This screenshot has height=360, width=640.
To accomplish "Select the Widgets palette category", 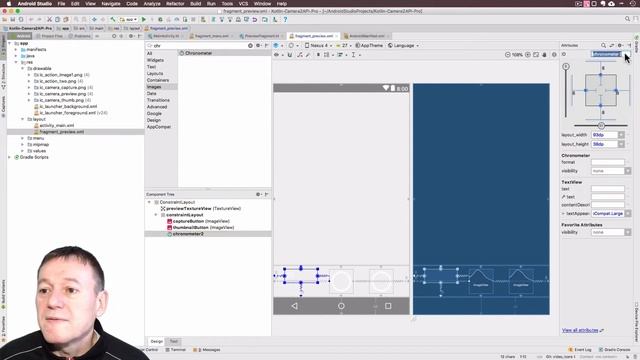I will coord(155,60).
